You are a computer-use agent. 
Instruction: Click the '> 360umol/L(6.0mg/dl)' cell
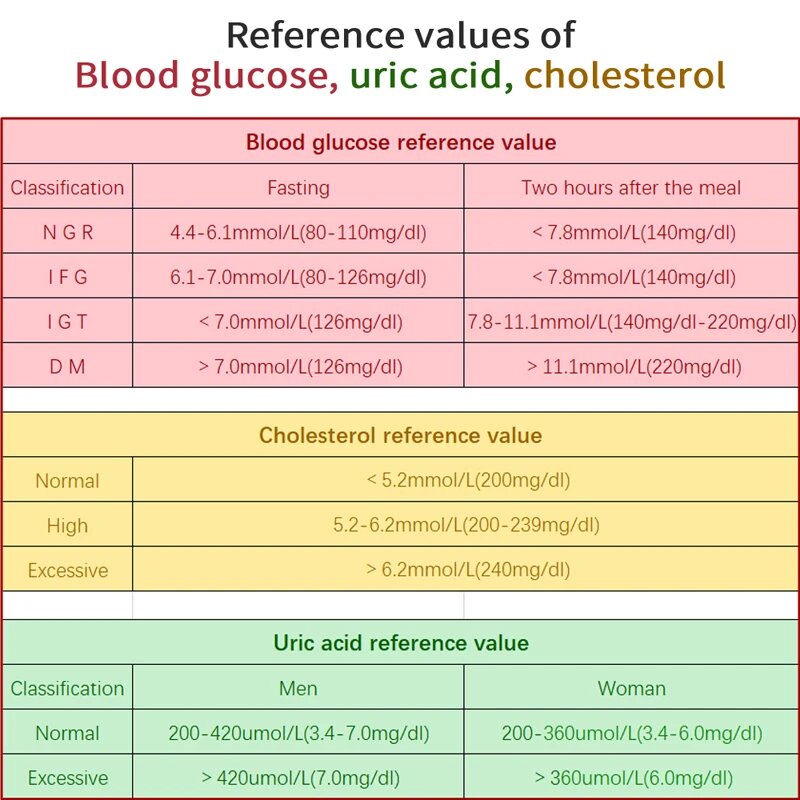click(x=632, y=778)
